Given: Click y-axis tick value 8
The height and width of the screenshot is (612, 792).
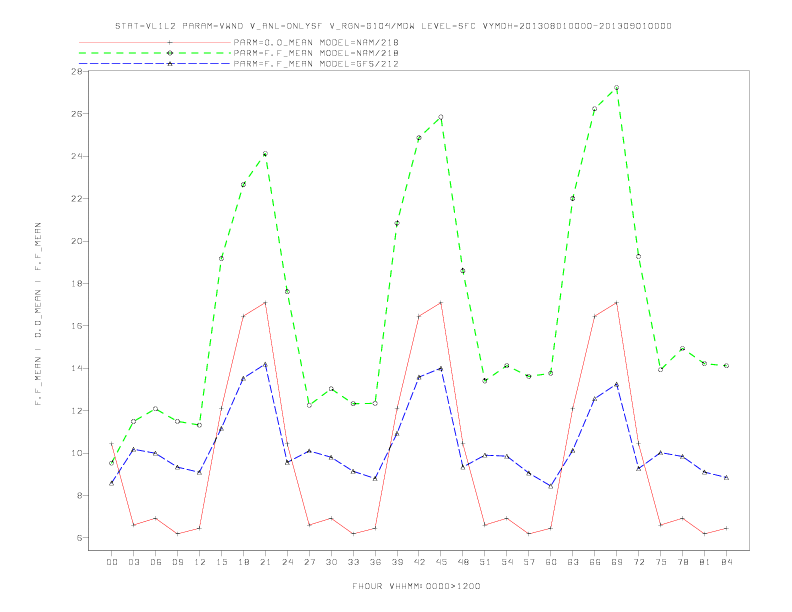Looking at the screenshot, I should coord(79,495).
